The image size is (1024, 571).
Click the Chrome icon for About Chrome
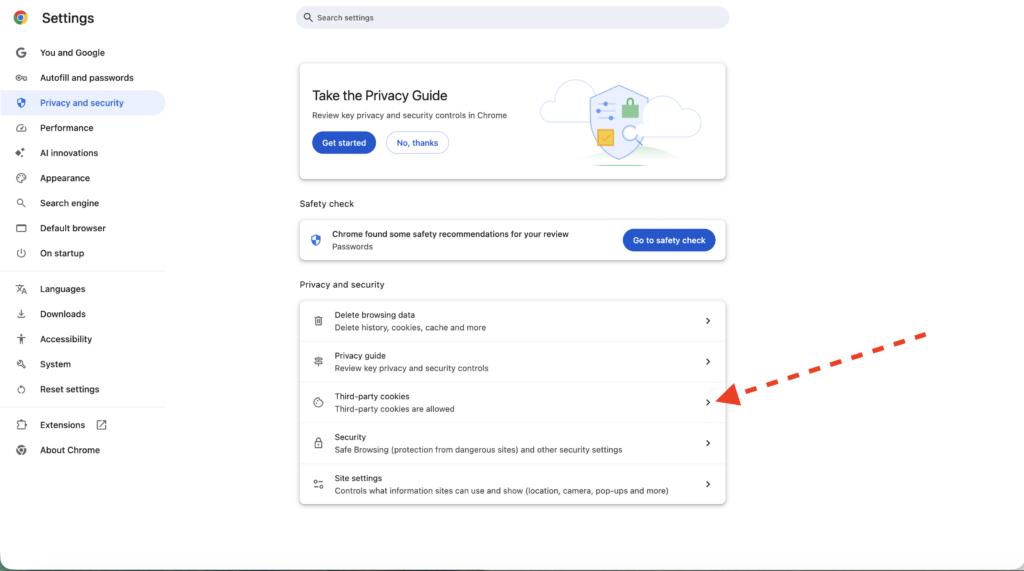pyautogui.click(x=21, y=450)
